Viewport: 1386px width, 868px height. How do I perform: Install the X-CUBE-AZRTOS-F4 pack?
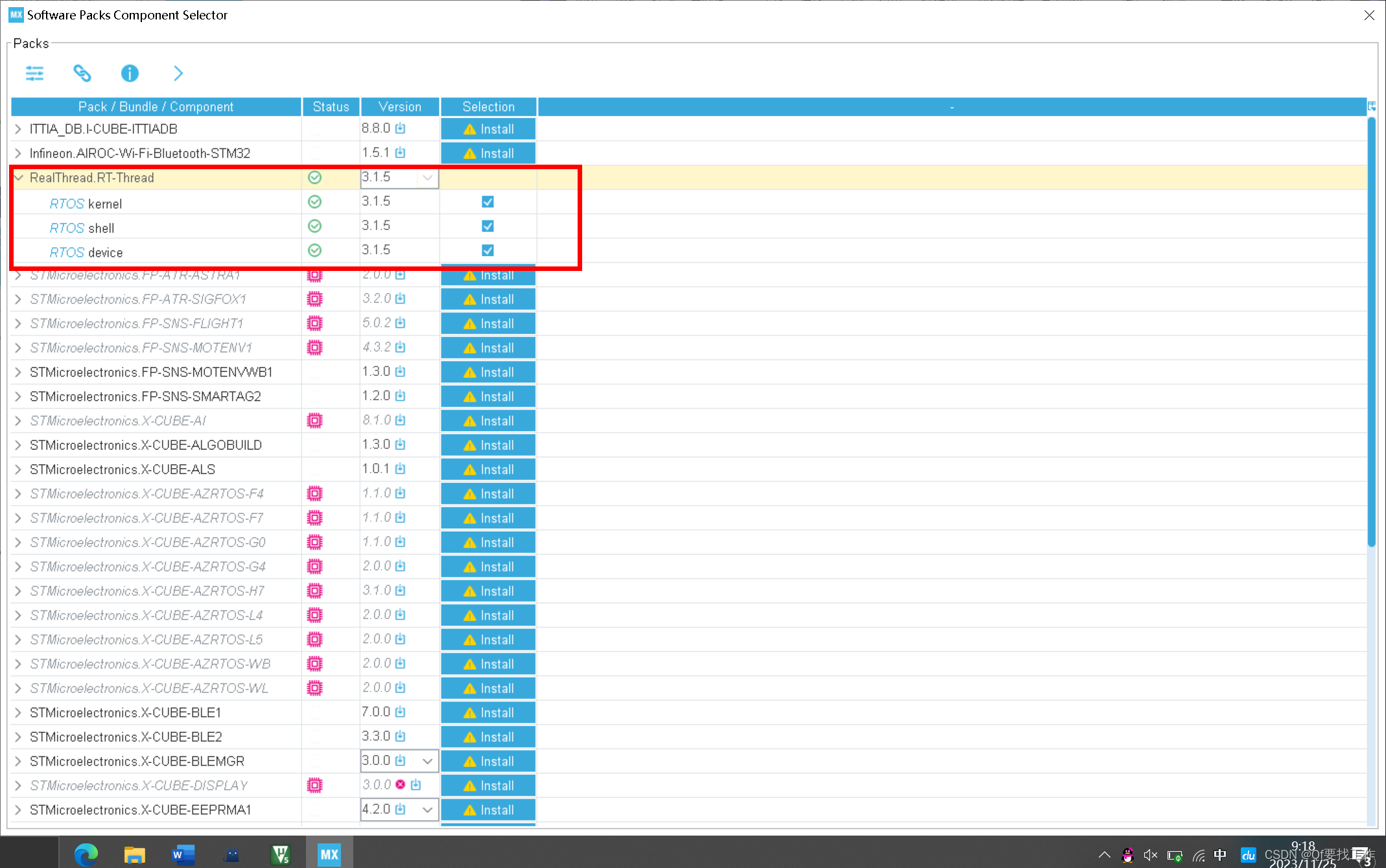pos(488,493)
